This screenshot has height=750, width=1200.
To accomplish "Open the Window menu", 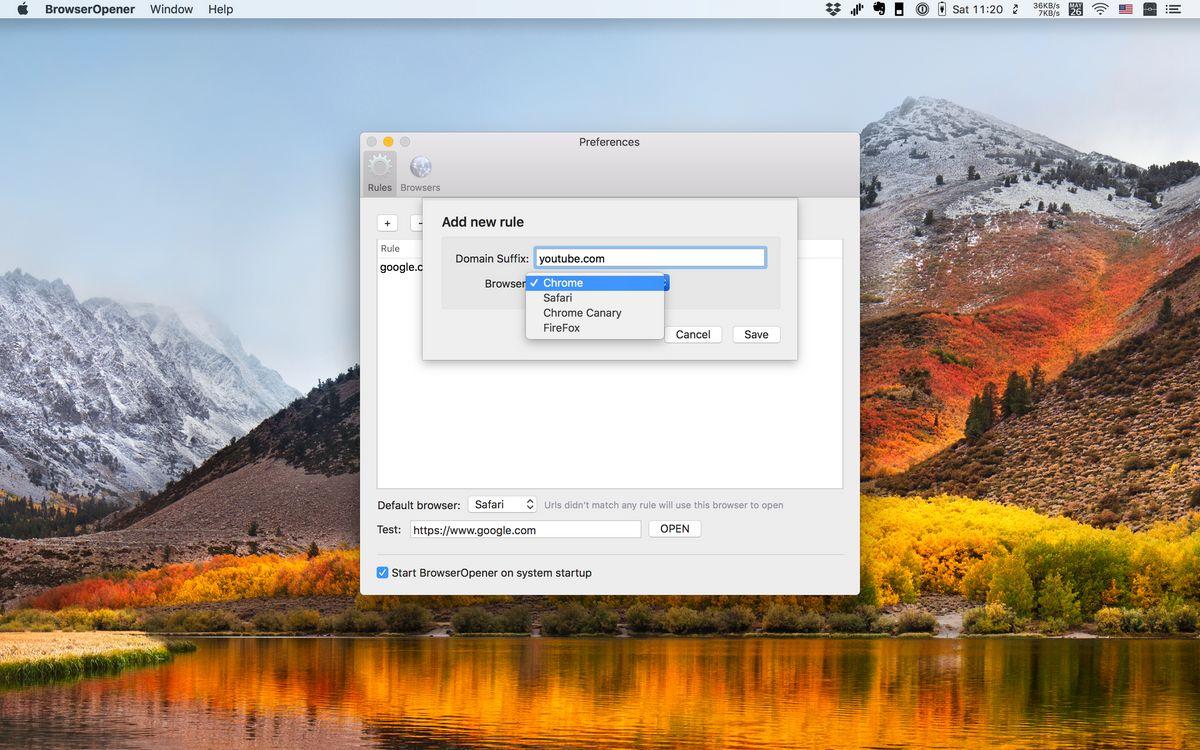I will click(x=171, y=9).
